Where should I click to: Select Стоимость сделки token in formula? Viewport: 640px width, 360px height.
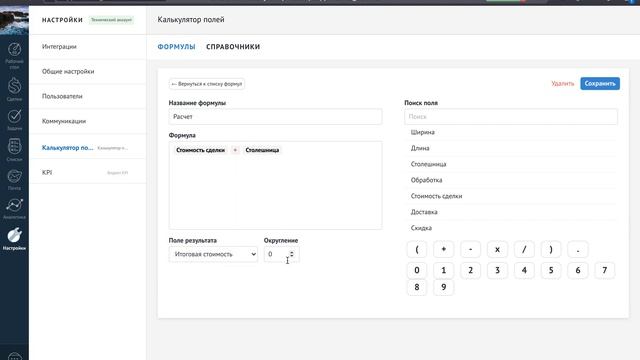[x=200, y=150]
